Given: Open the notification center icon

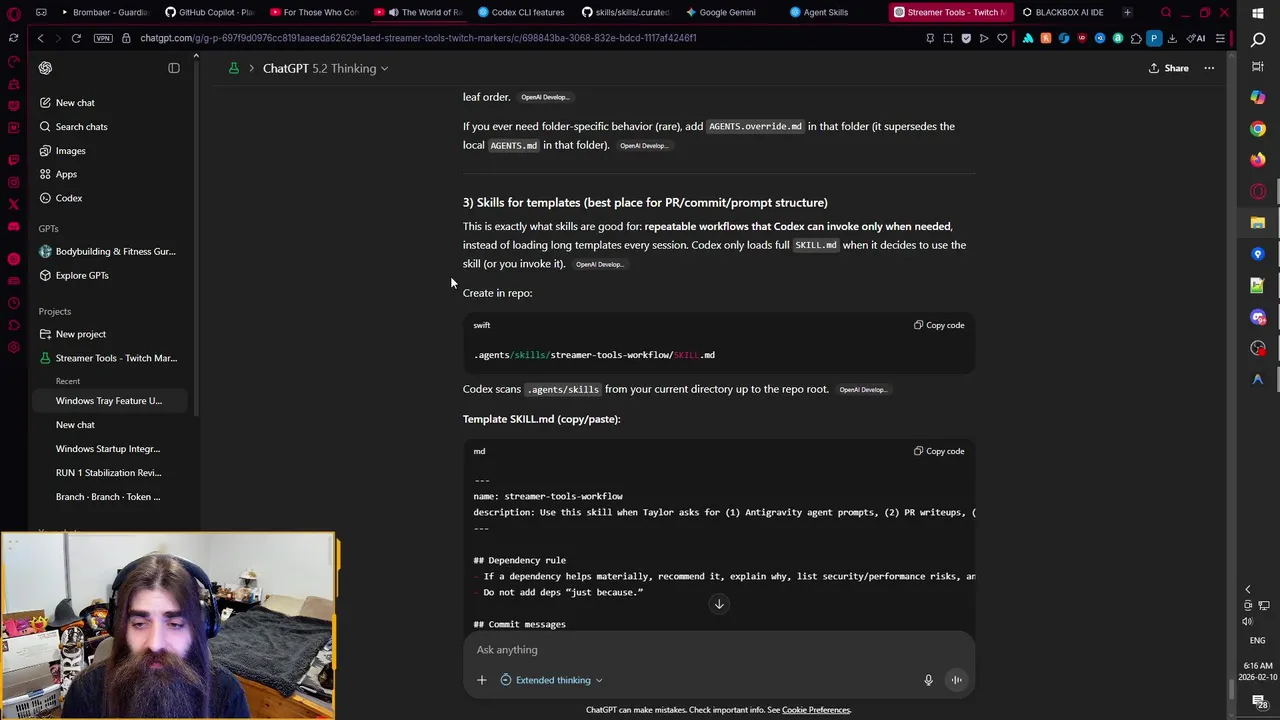Looking at the screenshot, I should coord(1258,703).
